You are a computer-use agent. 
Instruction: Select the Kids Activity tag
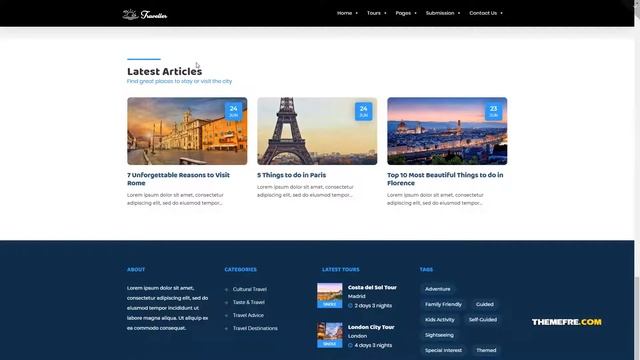(440, 320)
